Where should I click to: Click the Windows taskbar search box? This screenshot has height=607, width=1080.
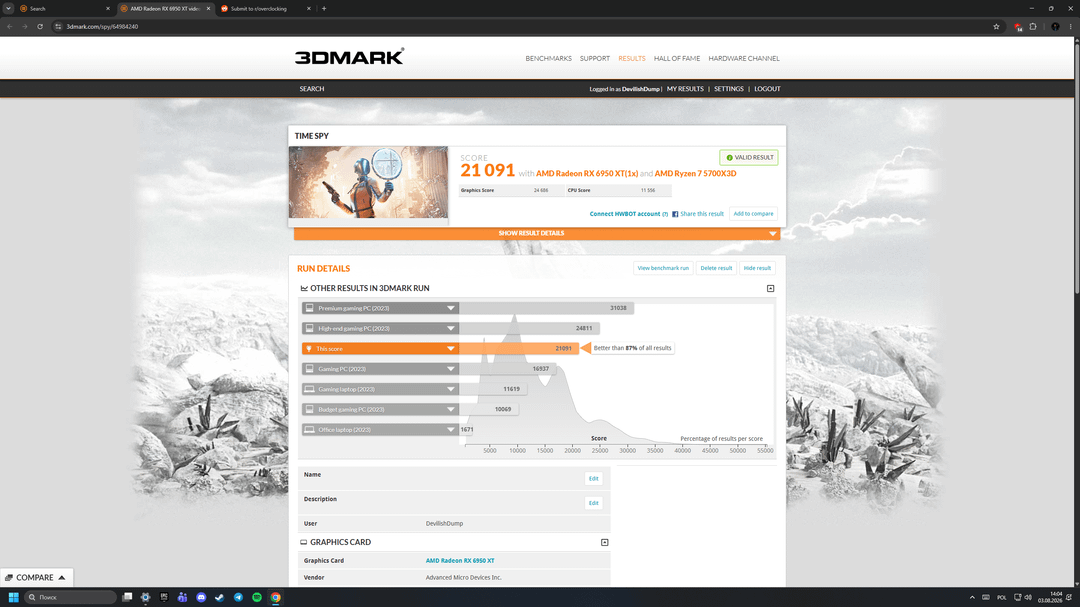pyautogui.click(x=70, y=597)
